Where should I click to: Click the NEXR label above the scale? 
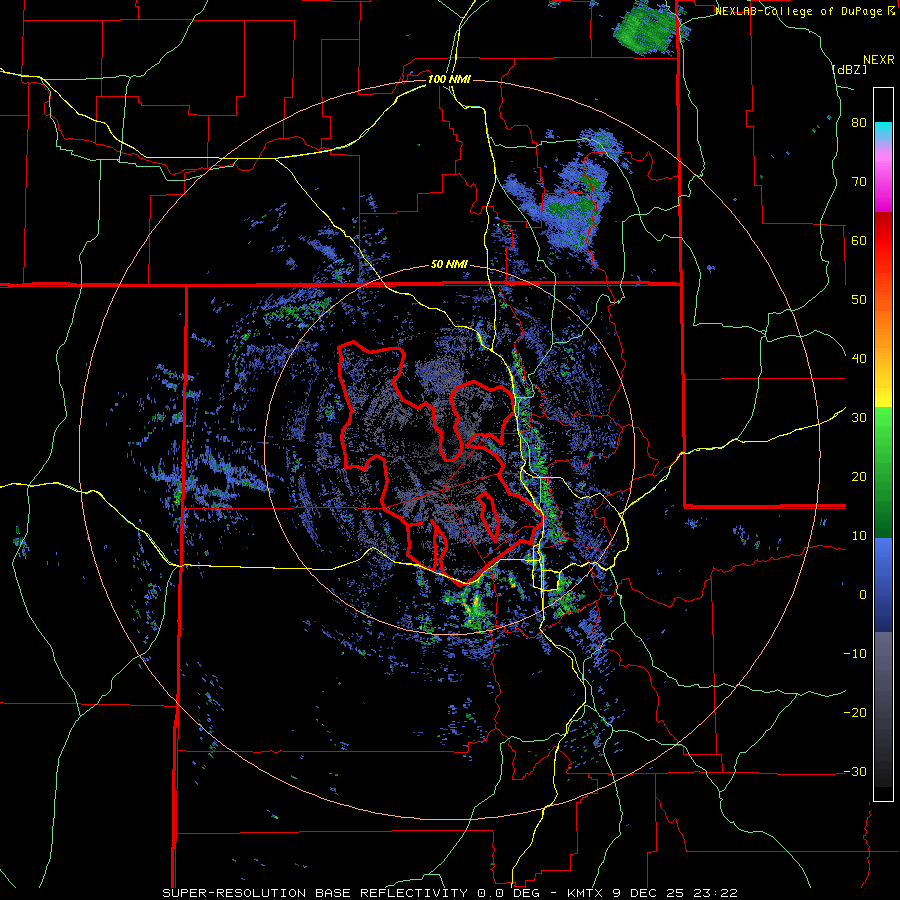pos(878,60)
